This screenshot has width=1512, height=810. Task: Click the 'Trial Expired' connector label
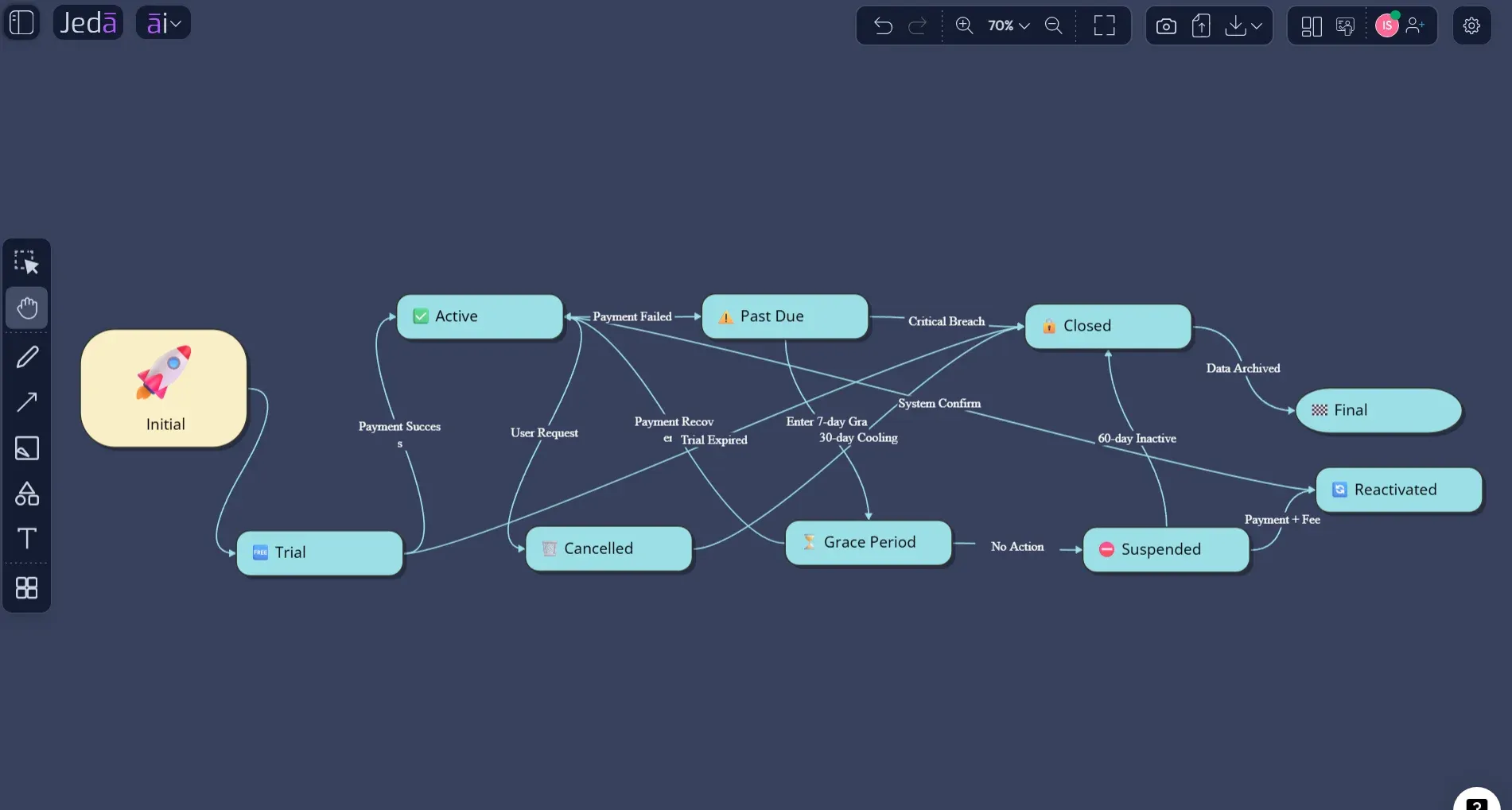713,440
